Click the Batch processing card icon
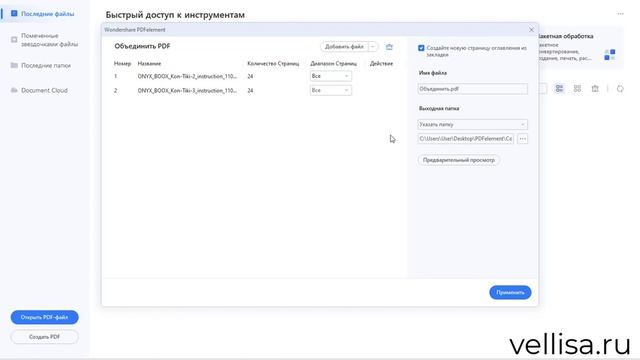The height and width of the screenshot is (360, 640). (610, 55)
